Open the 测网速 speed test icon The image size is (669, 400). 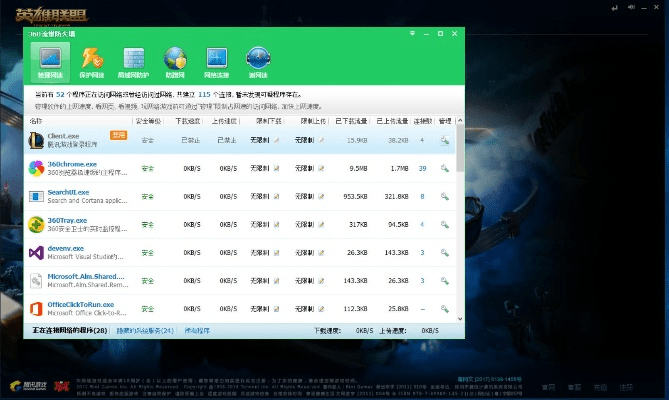pos(258,62)
